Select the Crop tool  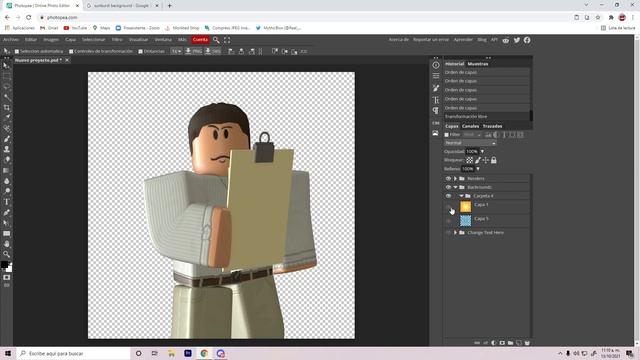pos(7,108)
